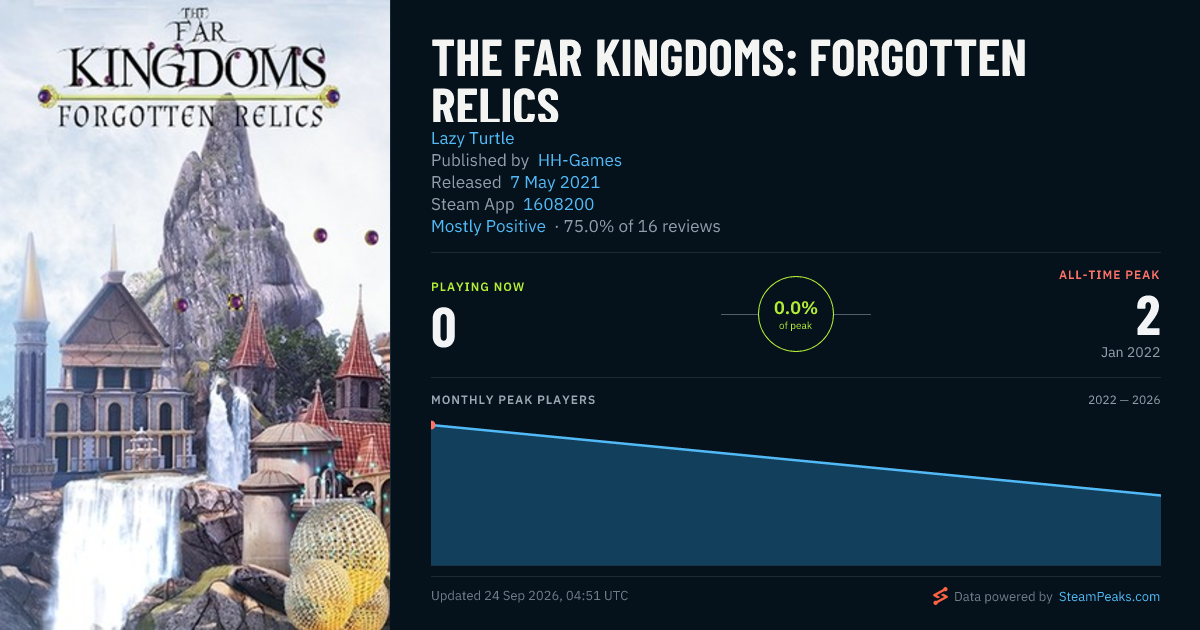Screen dimensions: 1200x630
Task: Click the 0.0% of peak circle
Action: pos(796,314)
